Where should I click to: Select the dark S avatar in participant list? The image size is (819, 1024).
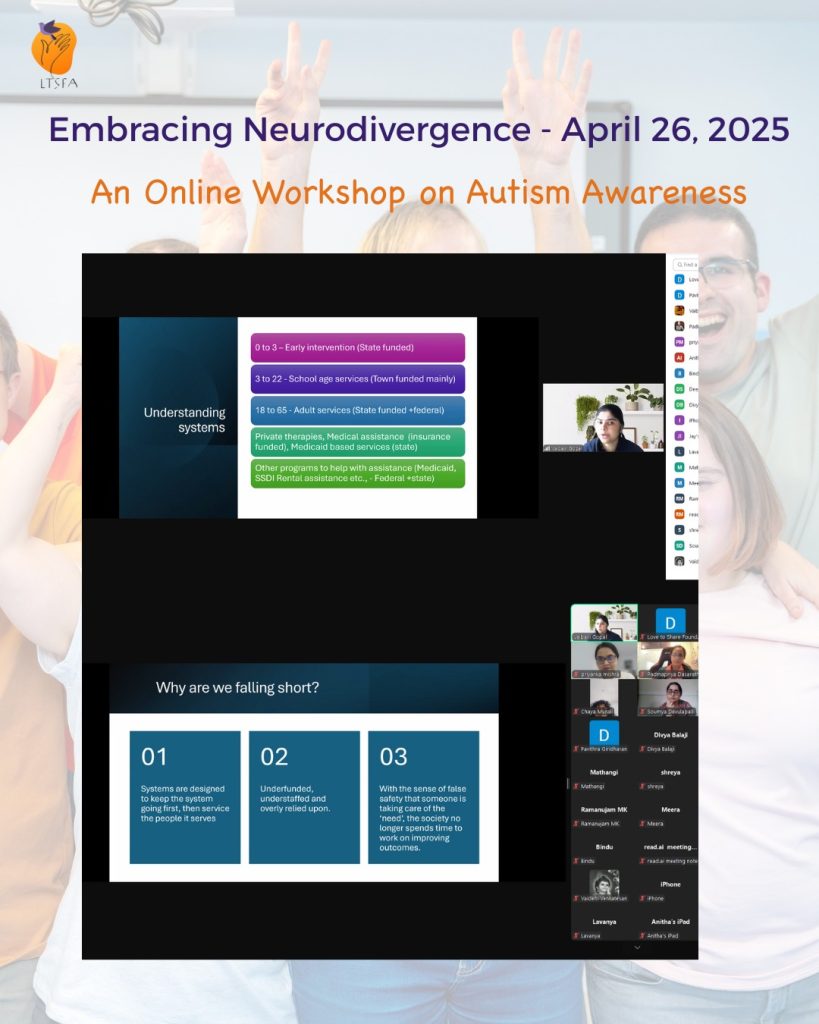coord(679,530)
